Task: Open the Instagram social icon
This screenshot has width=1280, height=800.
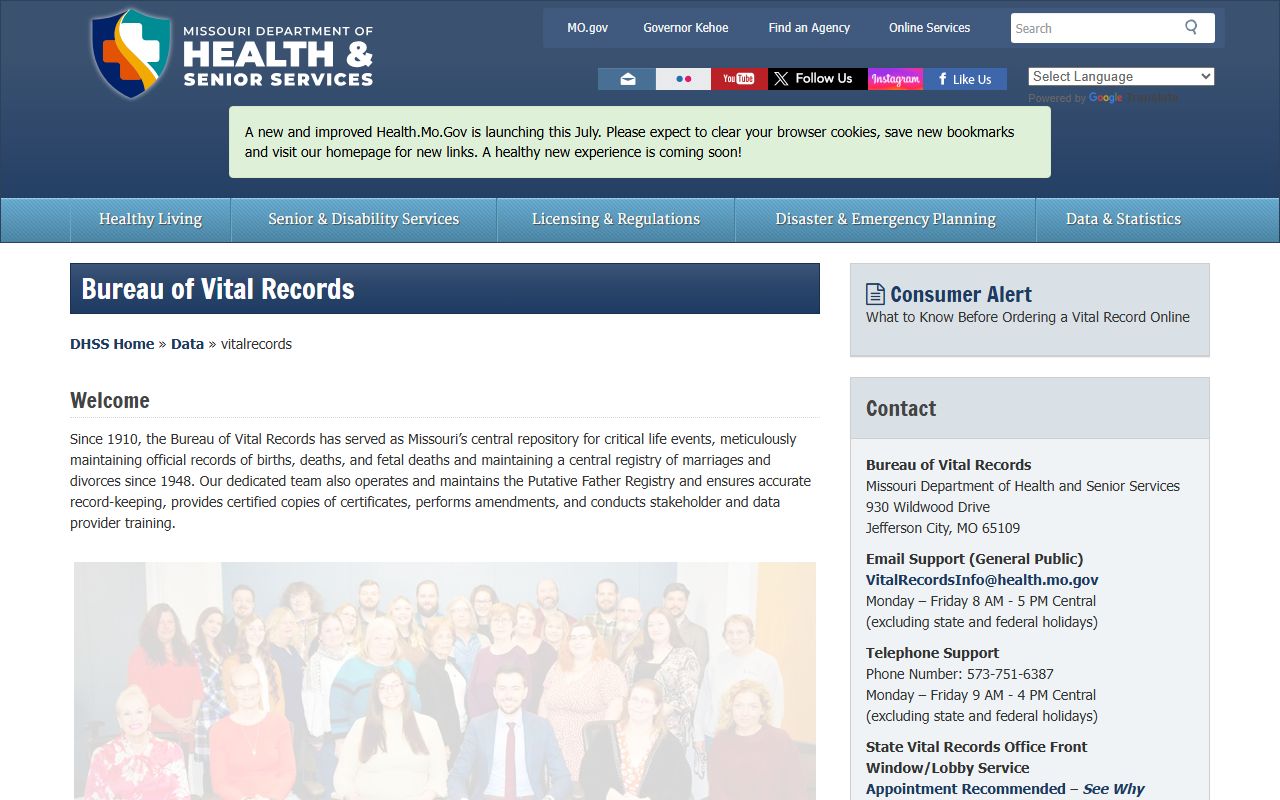Action: pyautogui.click(x=895, y=79)
